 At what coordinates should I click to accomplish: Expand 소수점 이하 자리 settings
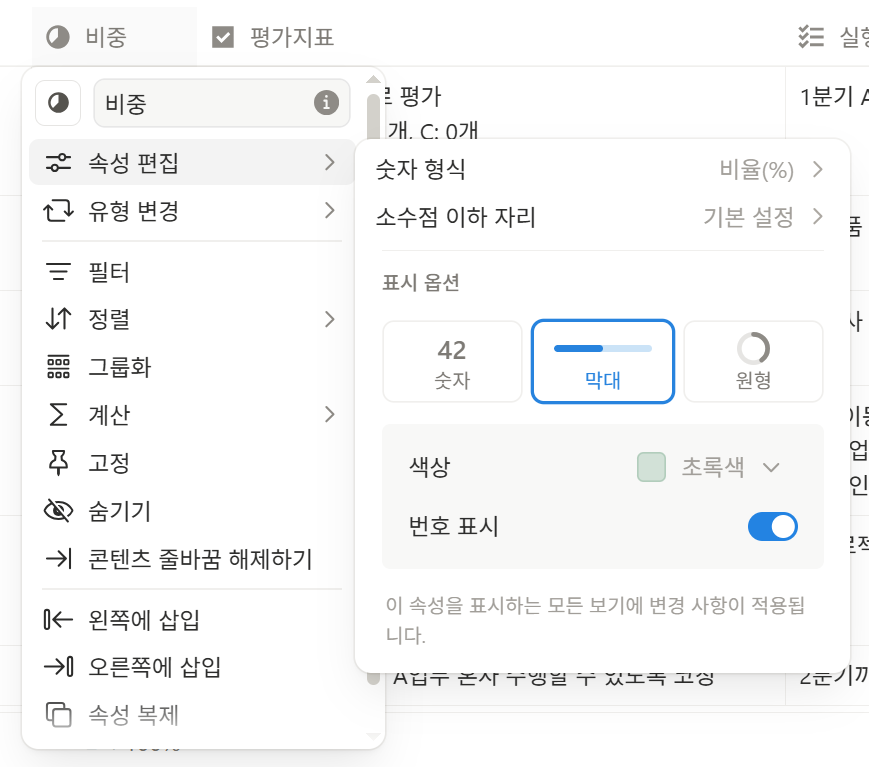click(818, 218)
